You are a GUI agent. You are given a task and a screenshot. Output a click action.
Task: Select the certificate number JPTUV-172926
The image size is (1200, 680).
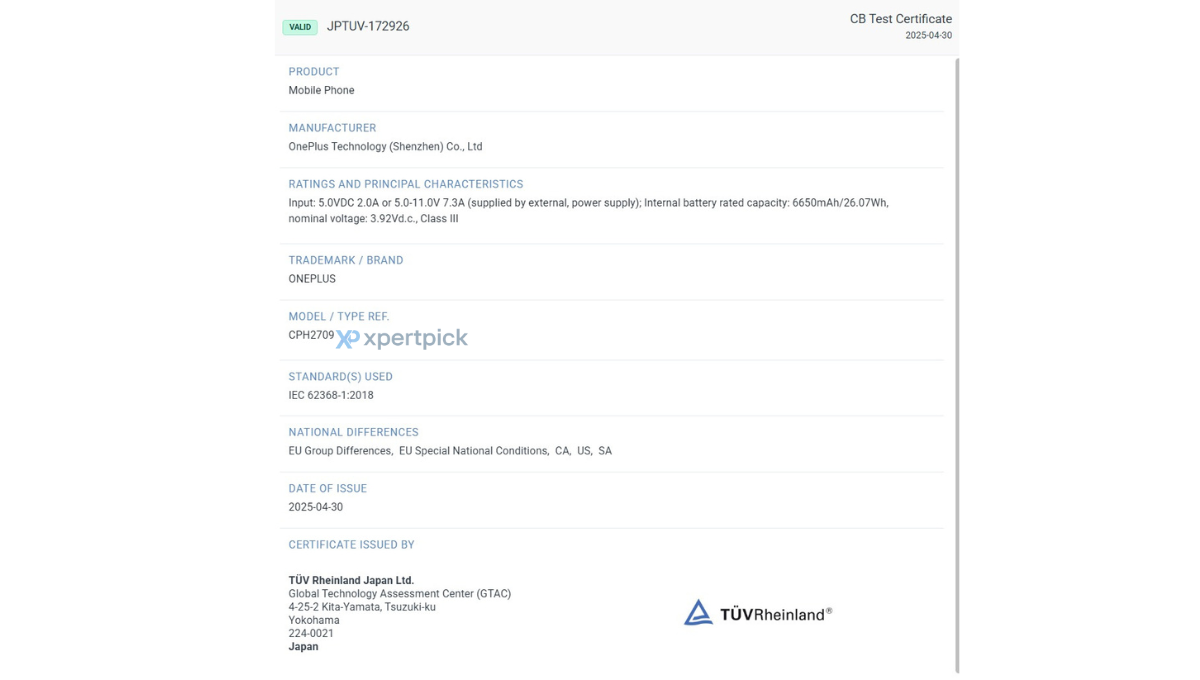click(x=368, y=26)
